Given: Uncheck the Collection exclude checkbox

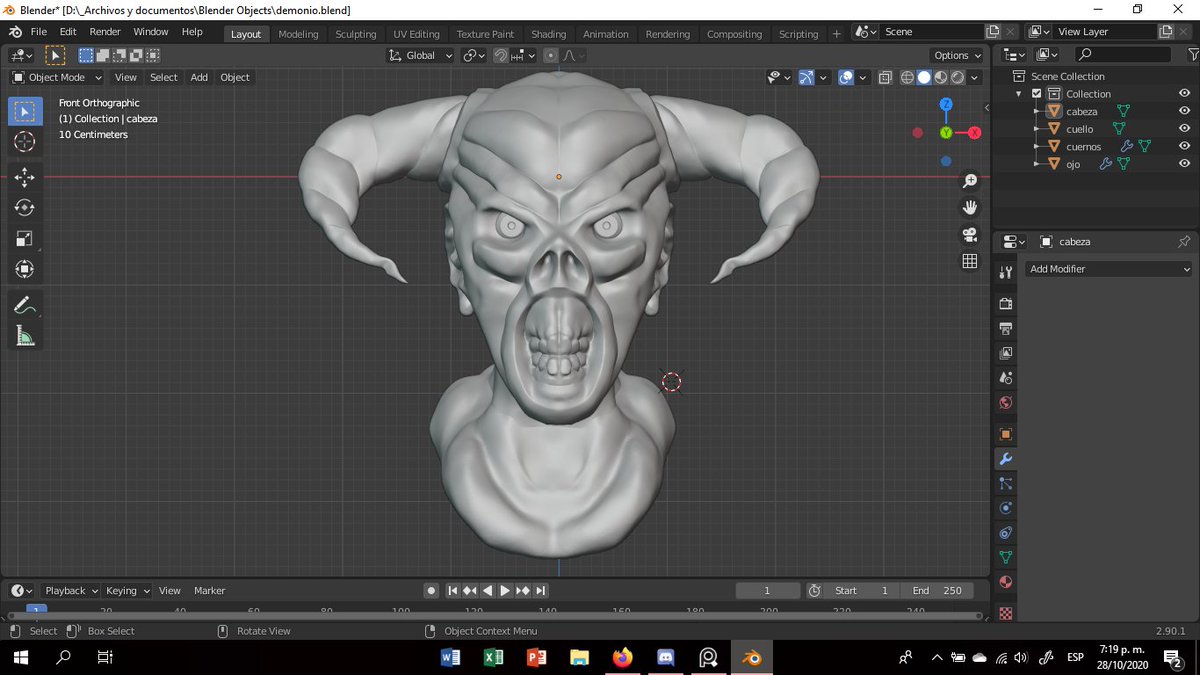Looking at the screenshot, I should (1036, 94).
